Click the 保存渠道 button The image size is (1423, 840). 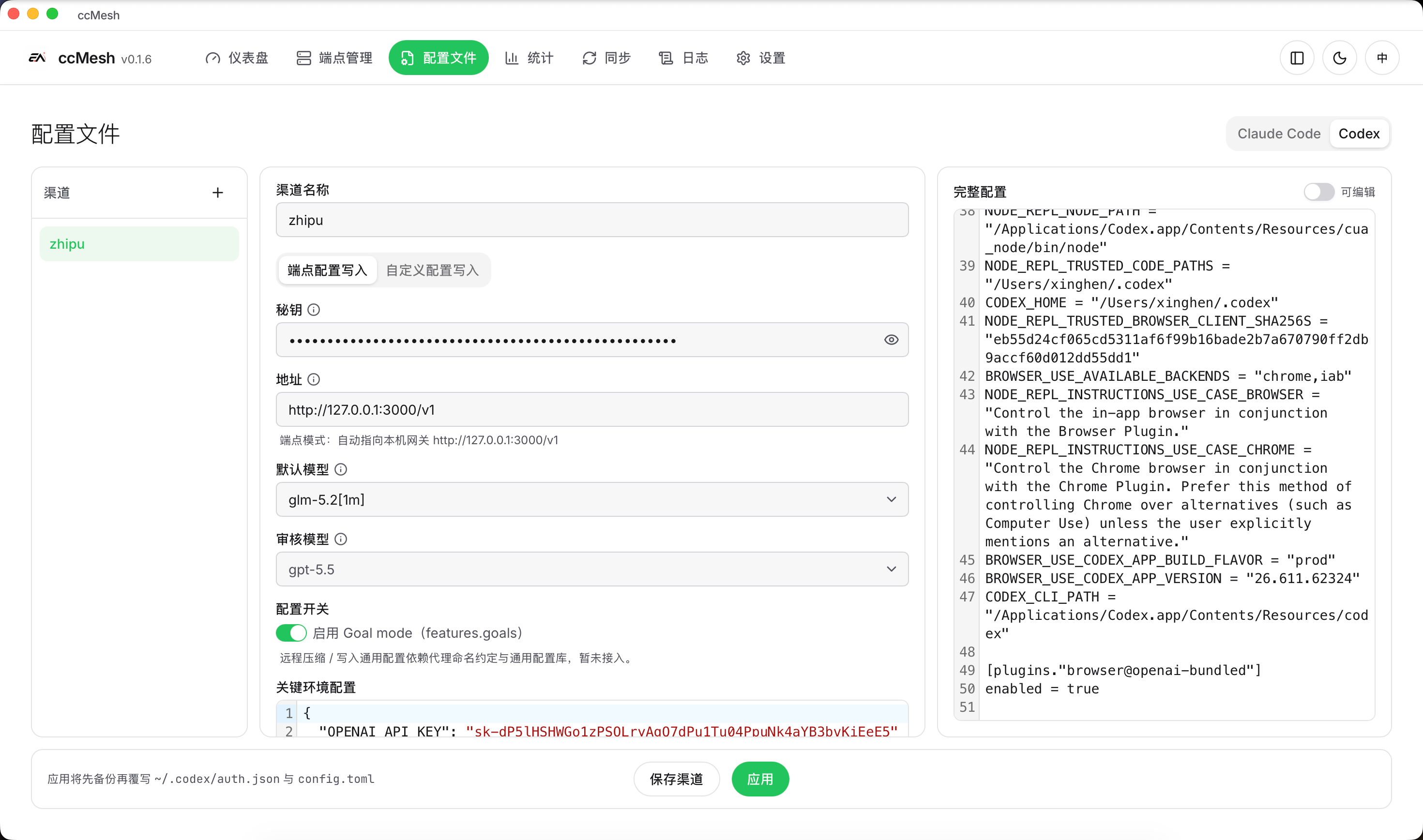pos(676,779)
